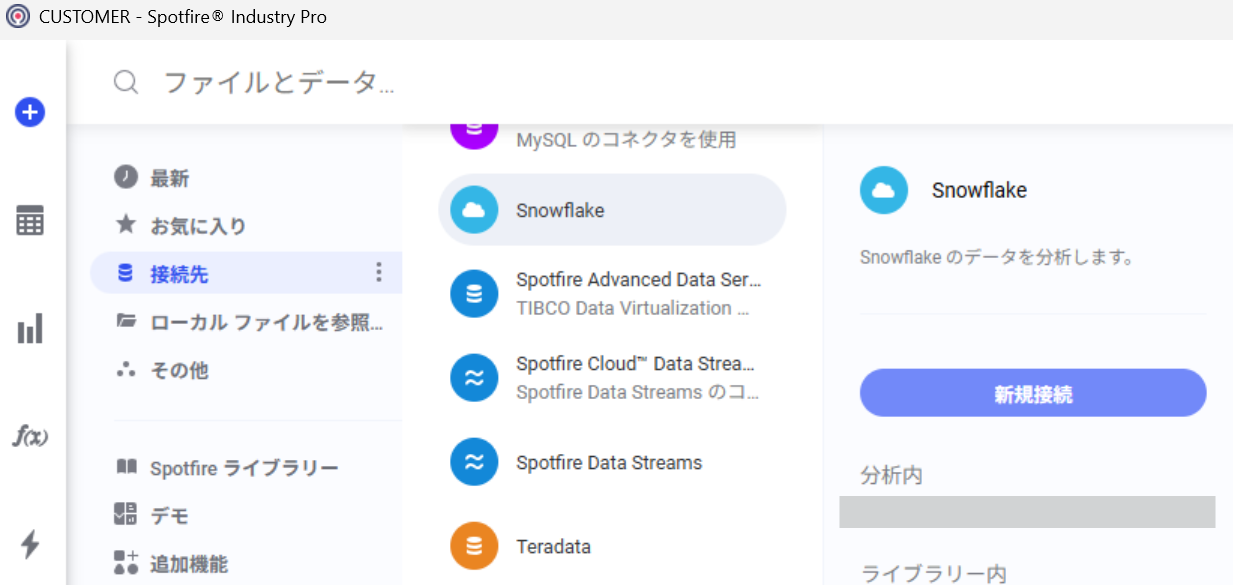Open the f(x) functions icon
Viewport: 1233px width, 585px height.
(x=30, y=436)
